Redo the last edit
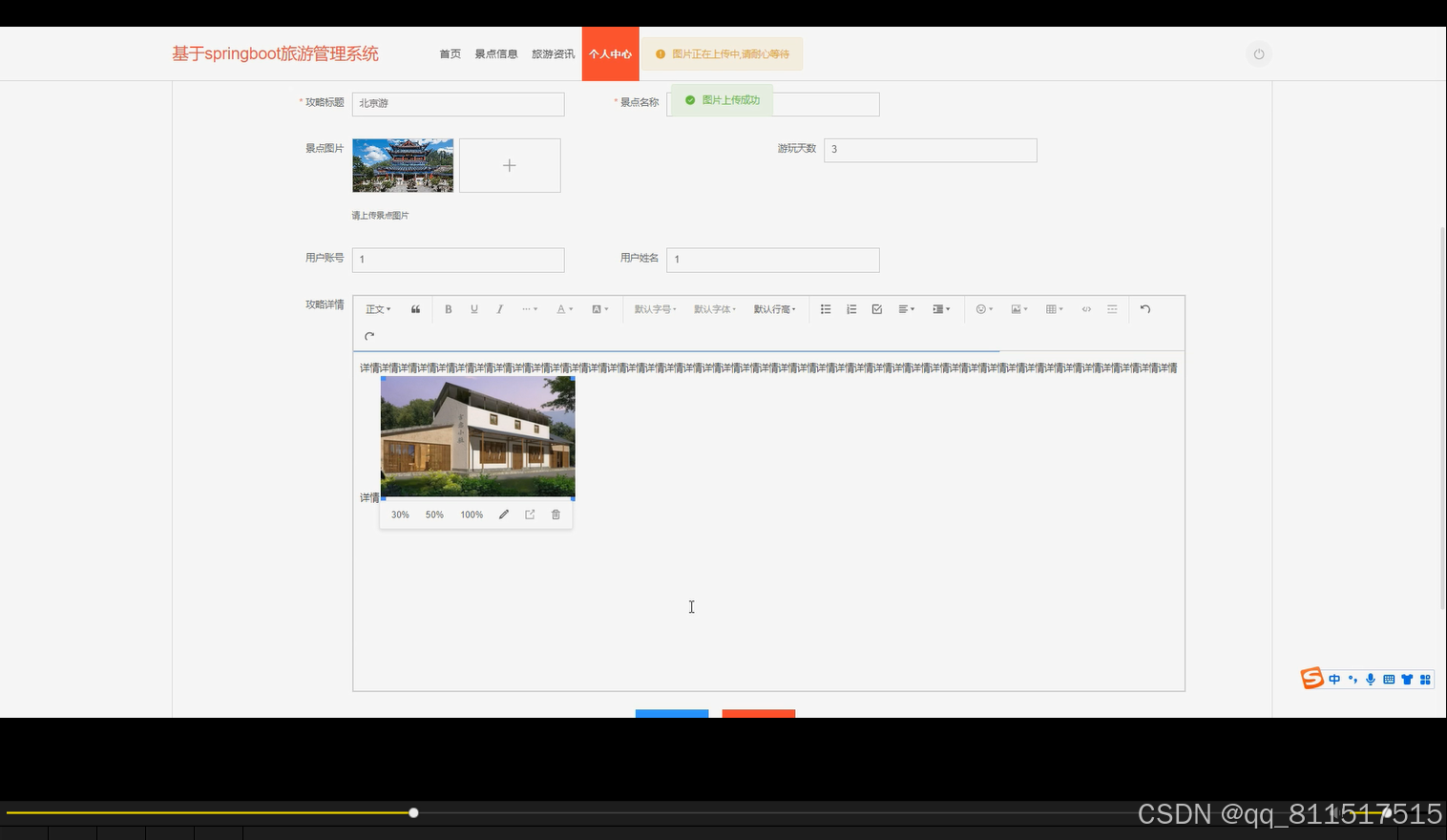This screenshot has width=1447, height=840. pos(369,336)
